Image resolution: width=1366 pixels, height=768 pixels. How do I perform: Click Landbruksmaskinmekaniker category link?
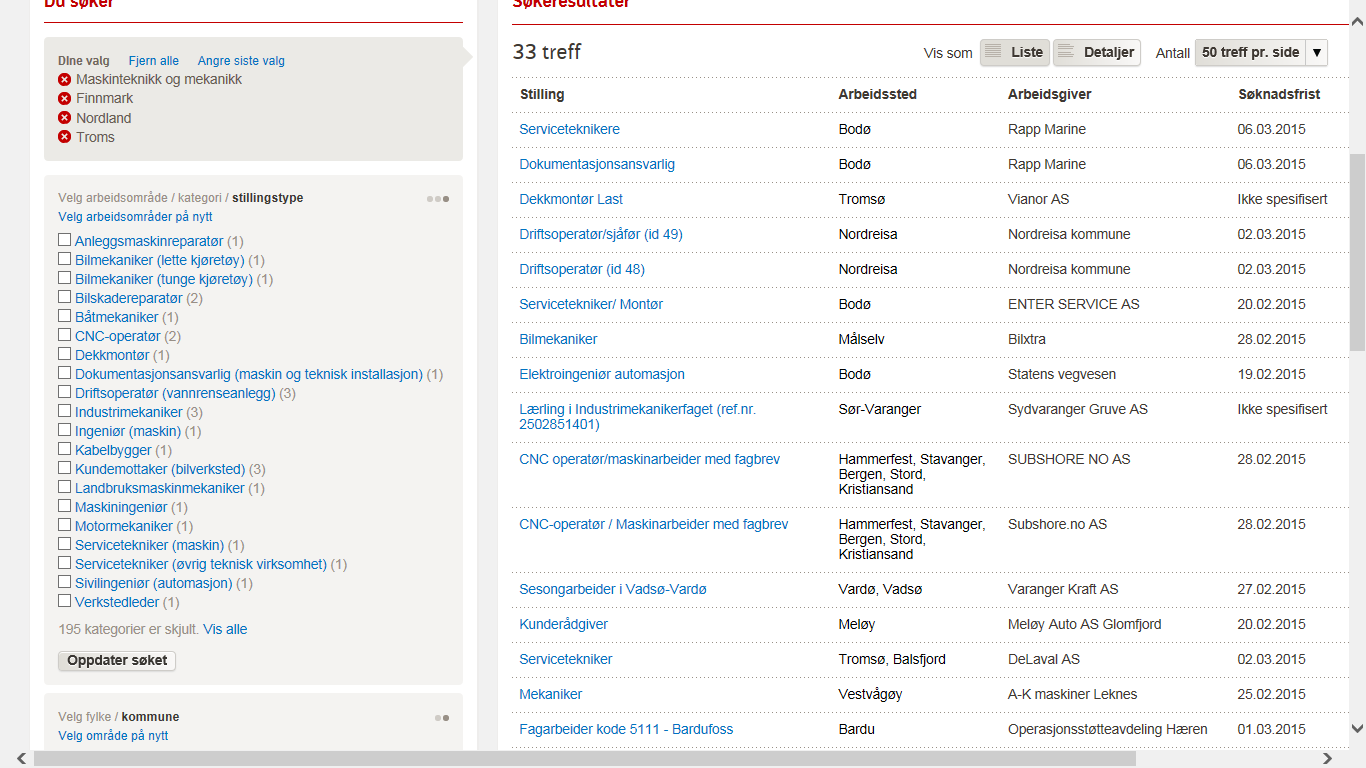[160, 488]
